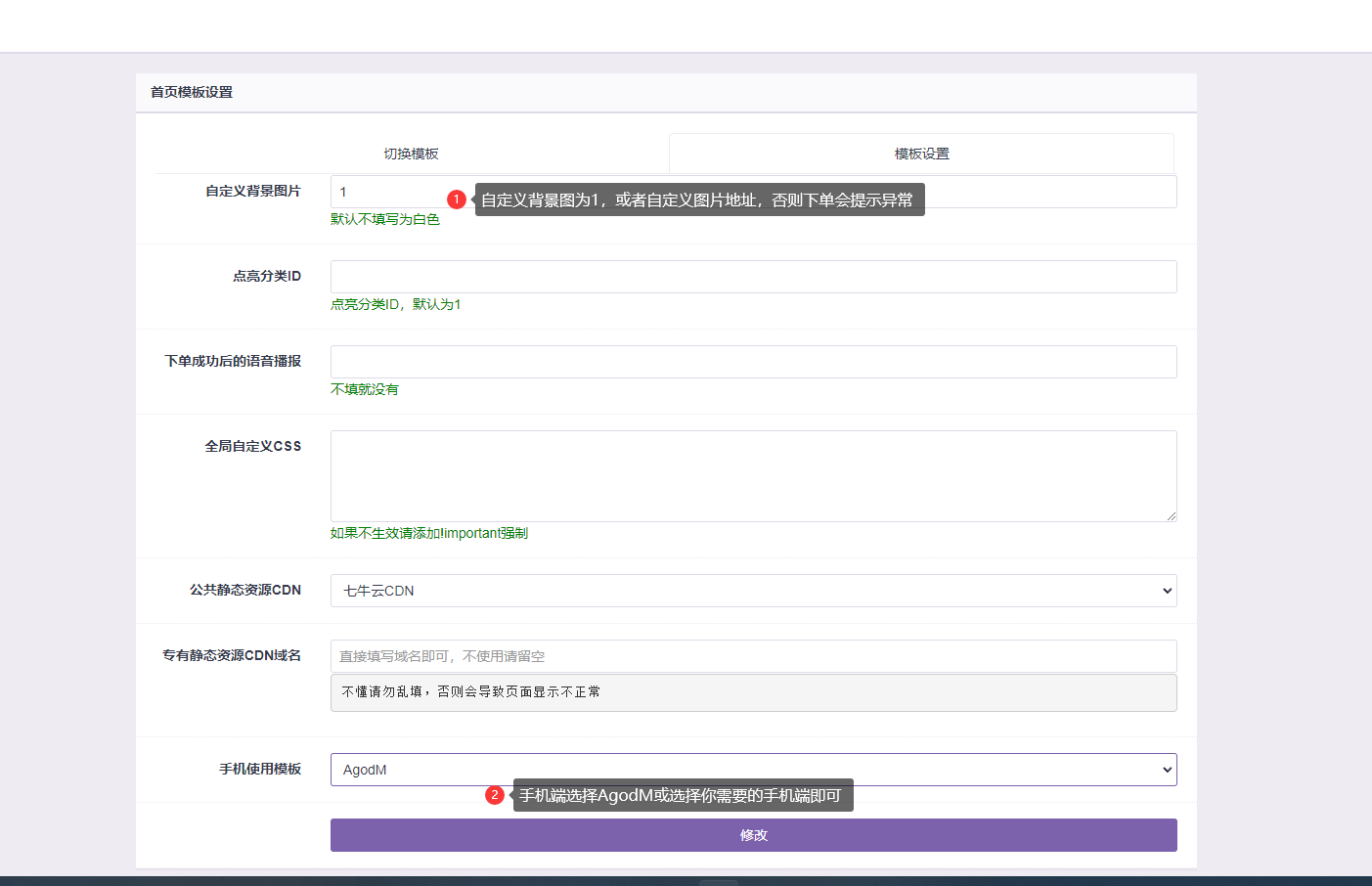
Task: Switch to the 切换模板 tab
Action: 411,154
